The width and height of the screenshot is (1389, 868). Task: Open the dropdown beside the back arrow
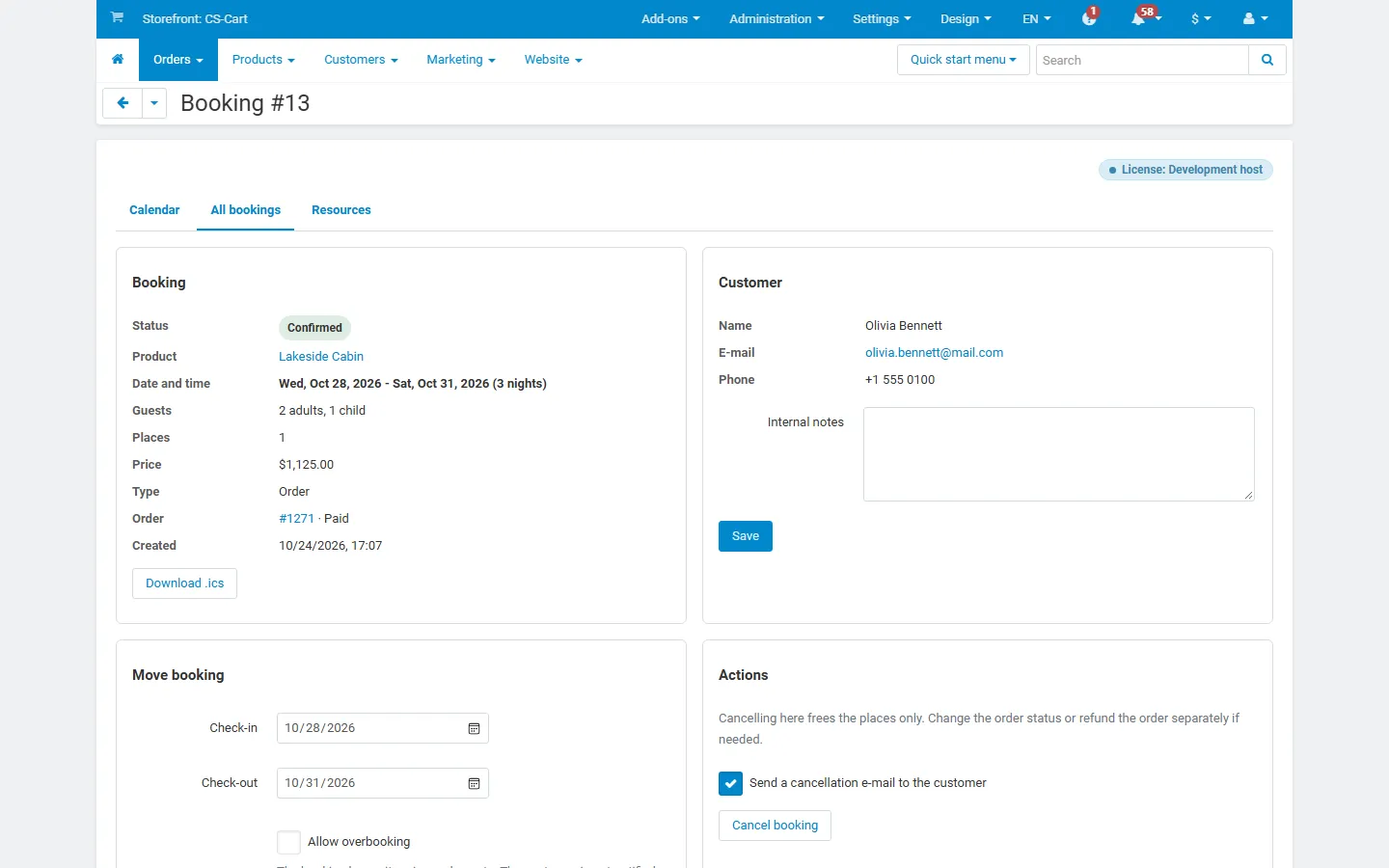pos(154,103)
